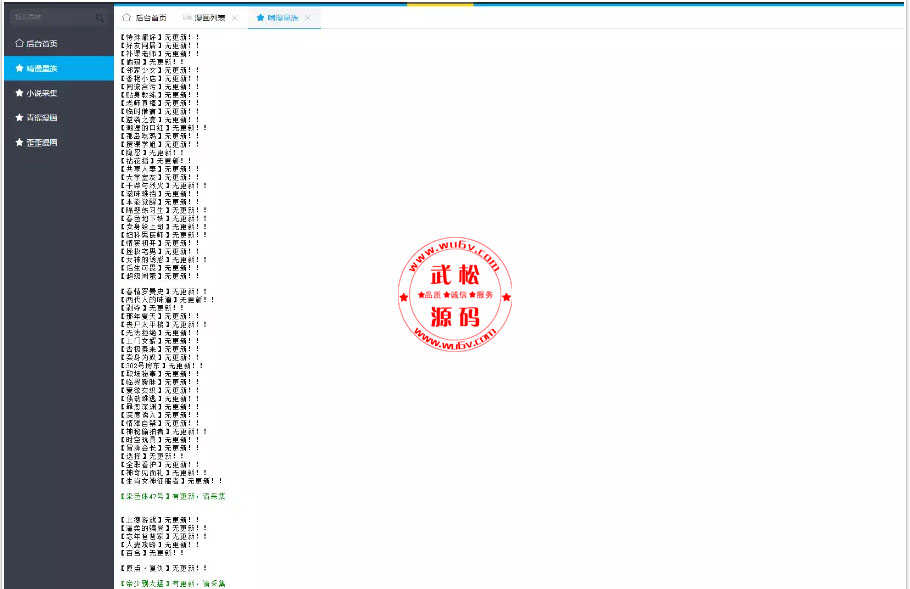910x589 pixels.
Task: Click the 【邻家少女】无更新 row
Action: click(x=160, y=70)
